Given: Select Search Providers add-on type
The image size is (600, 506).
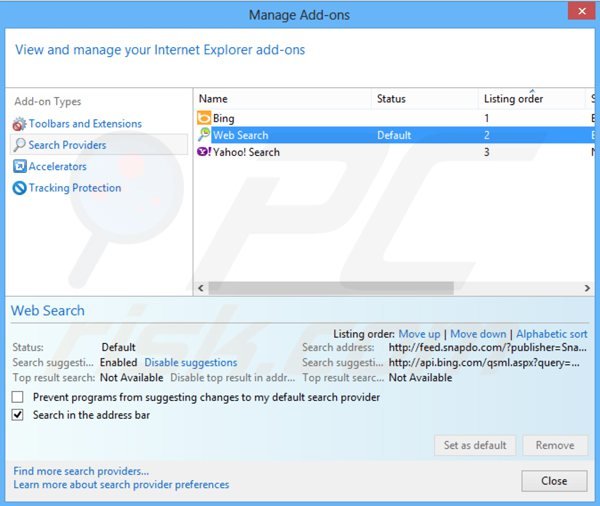Looking at the screenshot, I should coord(67,145).
